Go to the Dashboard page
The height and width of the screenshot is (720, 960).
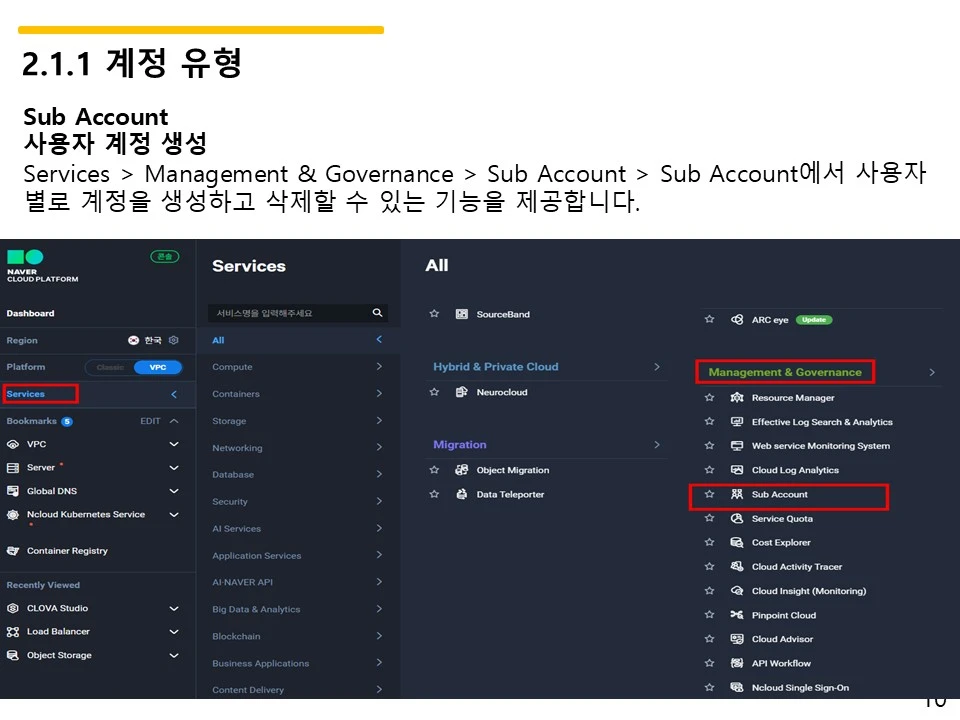click(30, 312)
